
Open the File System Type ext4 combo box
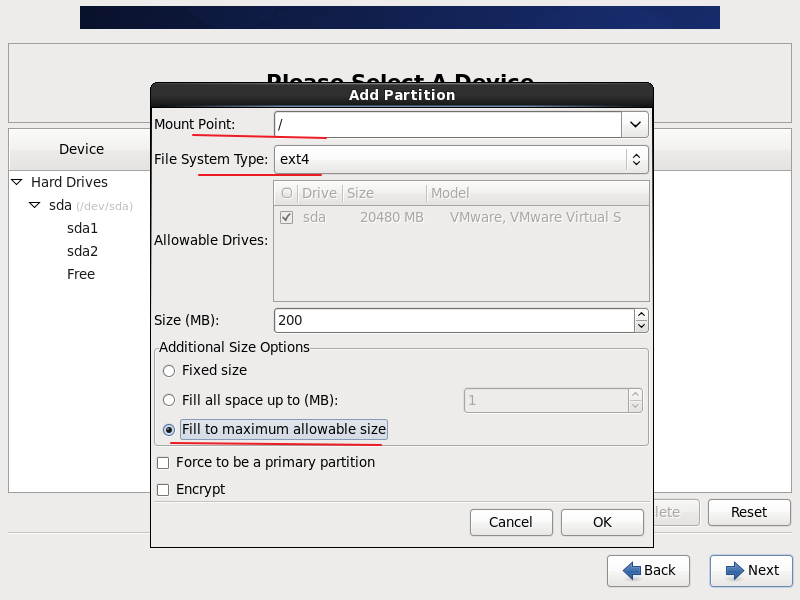click(x=461, y=159)
